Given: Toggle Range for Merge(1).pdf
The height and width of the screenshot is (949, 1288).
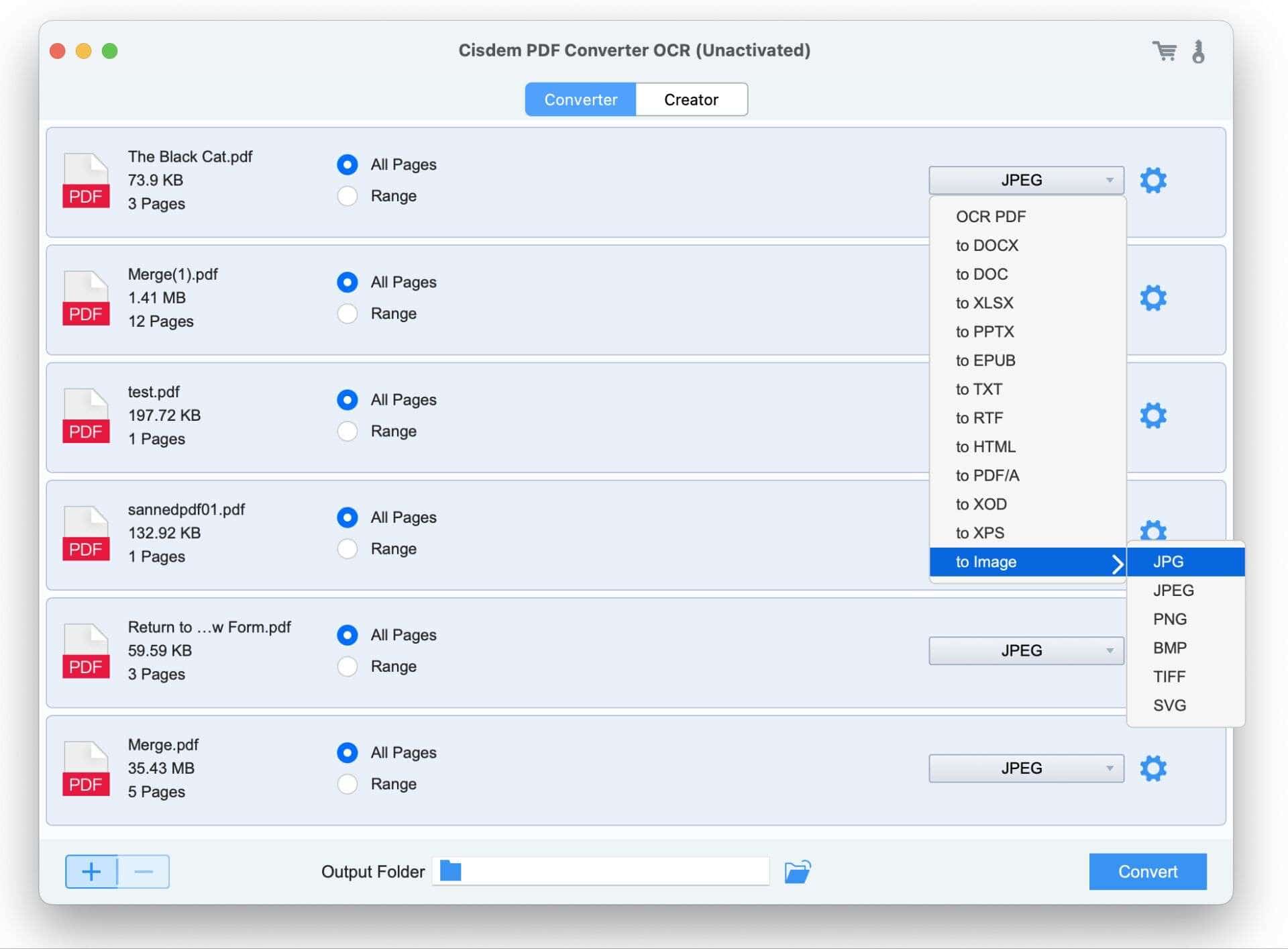Looking at the screenshot, I should tap(346, 313).
